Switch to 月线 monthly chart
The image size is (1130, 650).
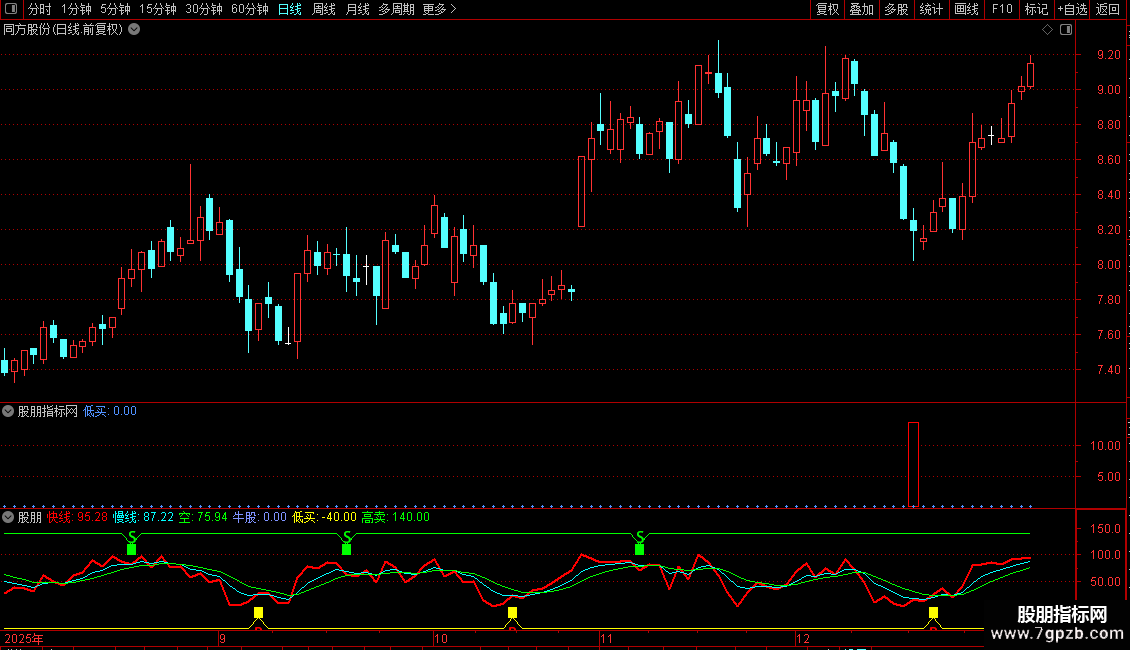coord(357,9)
